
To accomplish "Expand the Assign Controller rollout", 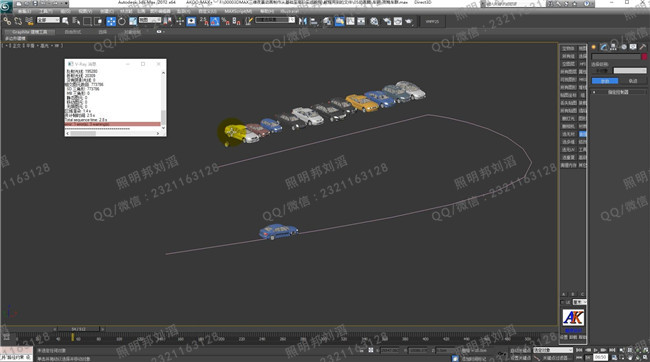I will click(x=618, y=92).
